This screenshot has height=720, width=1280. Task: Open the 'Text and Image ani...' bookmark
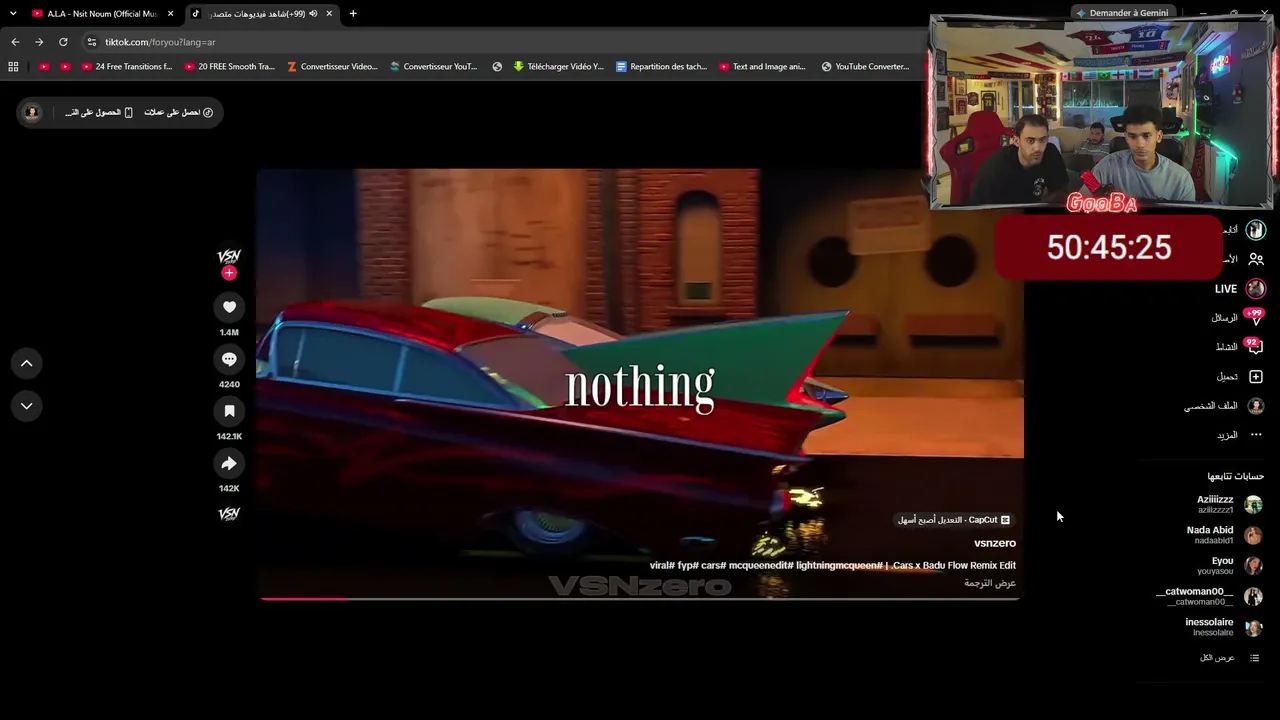(x=762, y=67)
